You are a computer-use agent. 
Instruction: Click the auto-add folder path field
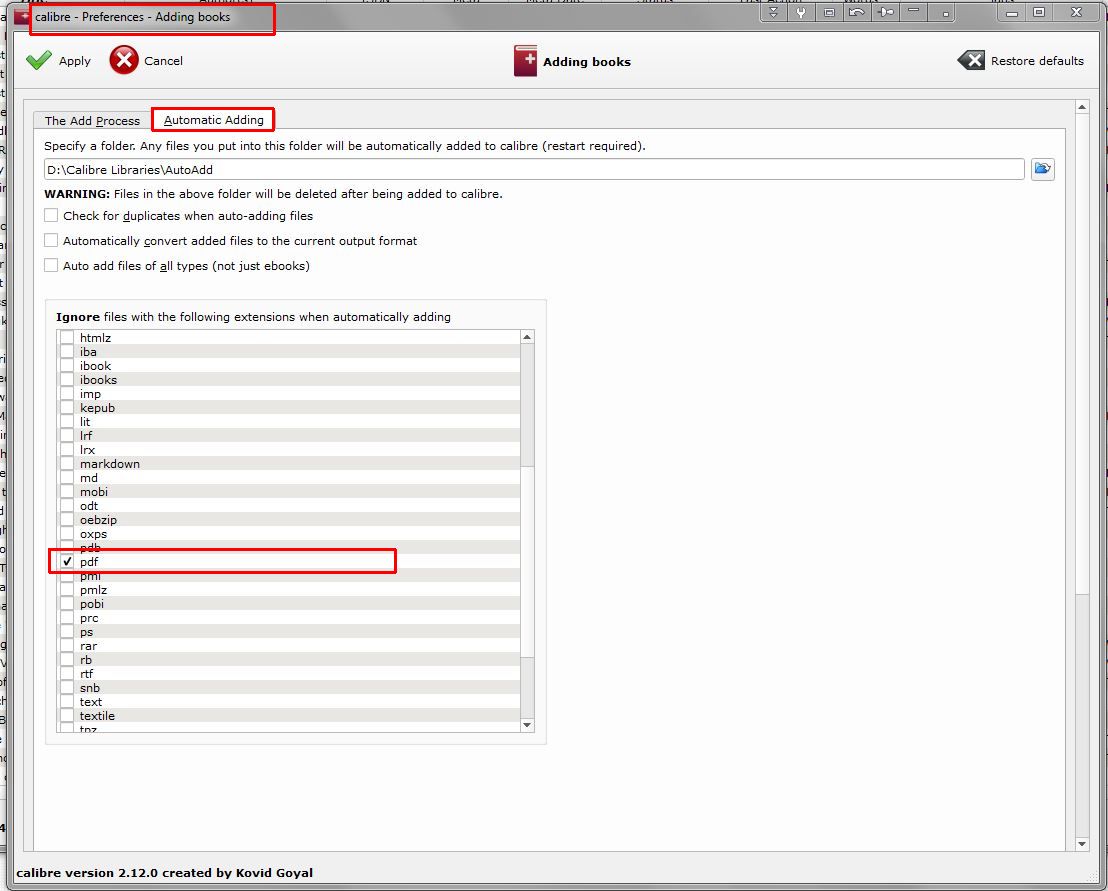click(534, 170)
